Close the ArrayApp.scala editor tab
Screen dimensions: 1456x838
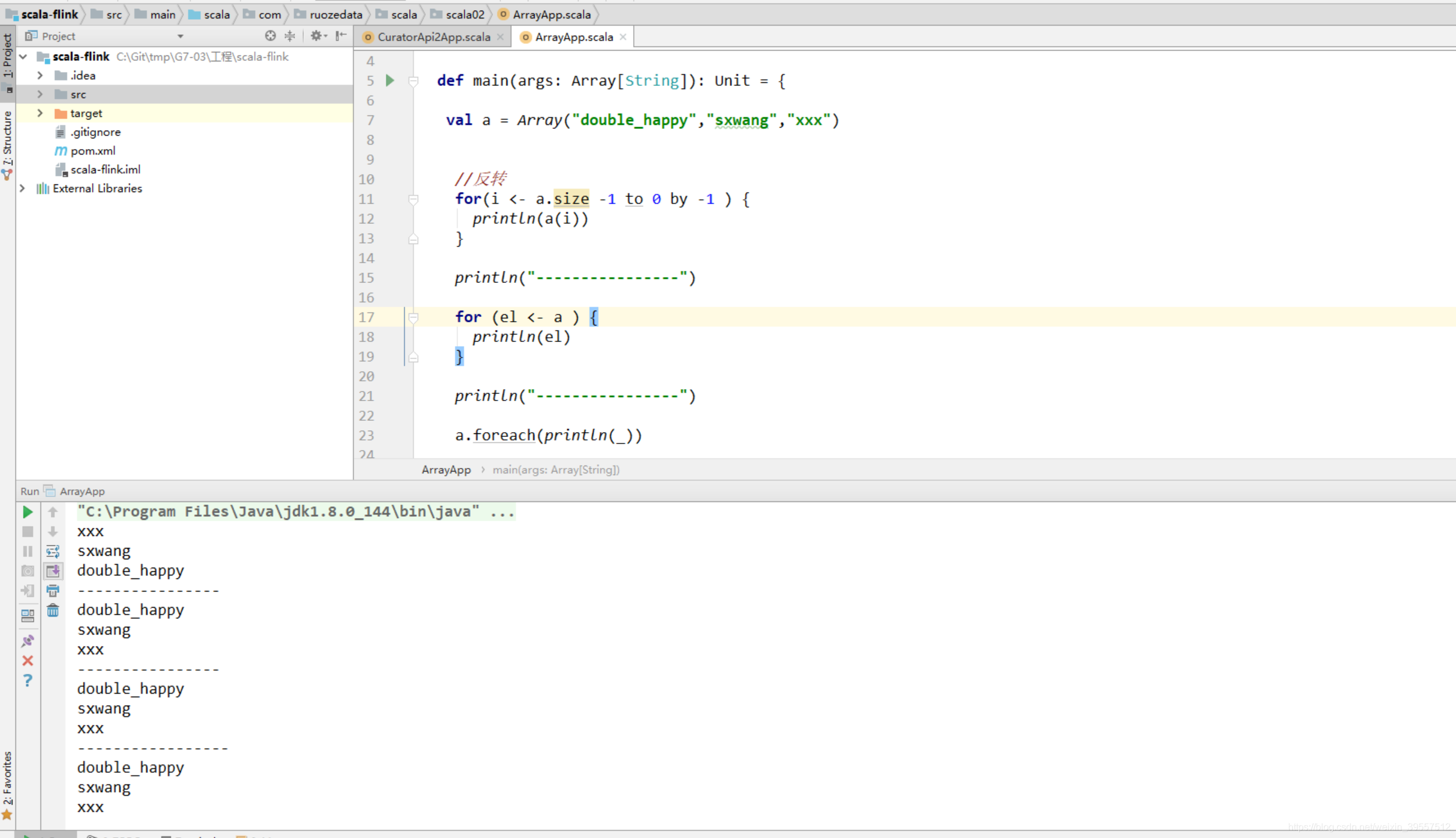[x=623, y=37]
